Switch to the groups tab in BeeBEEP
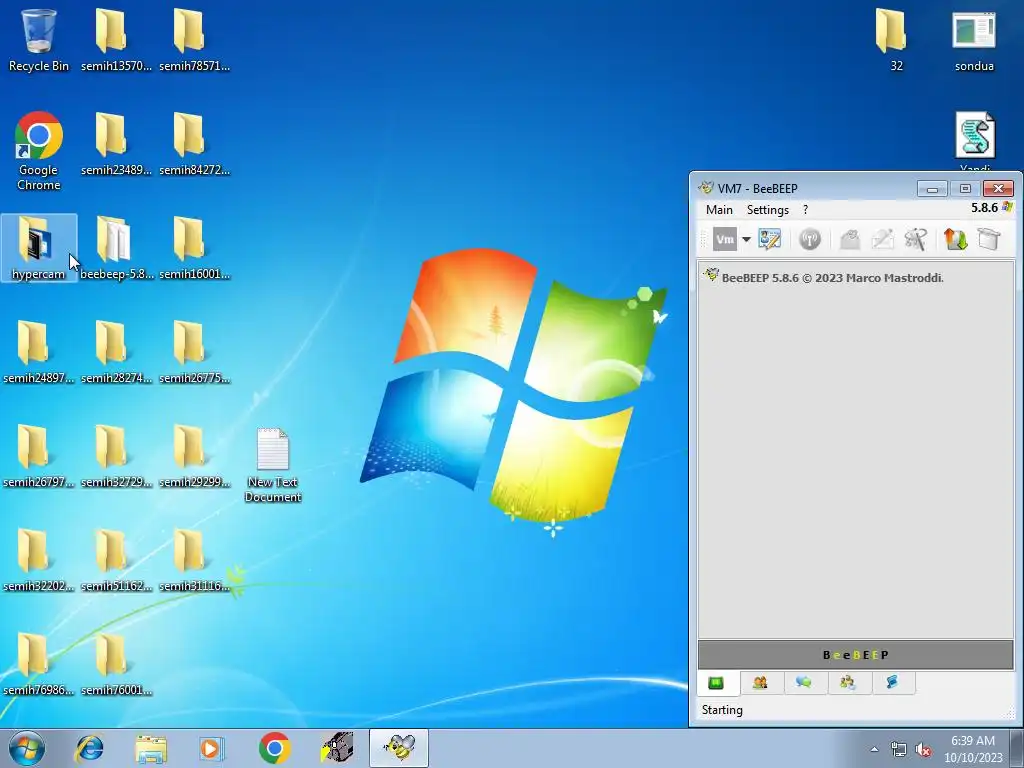This screenshot has height=768, width=1024. click(848, 683)
